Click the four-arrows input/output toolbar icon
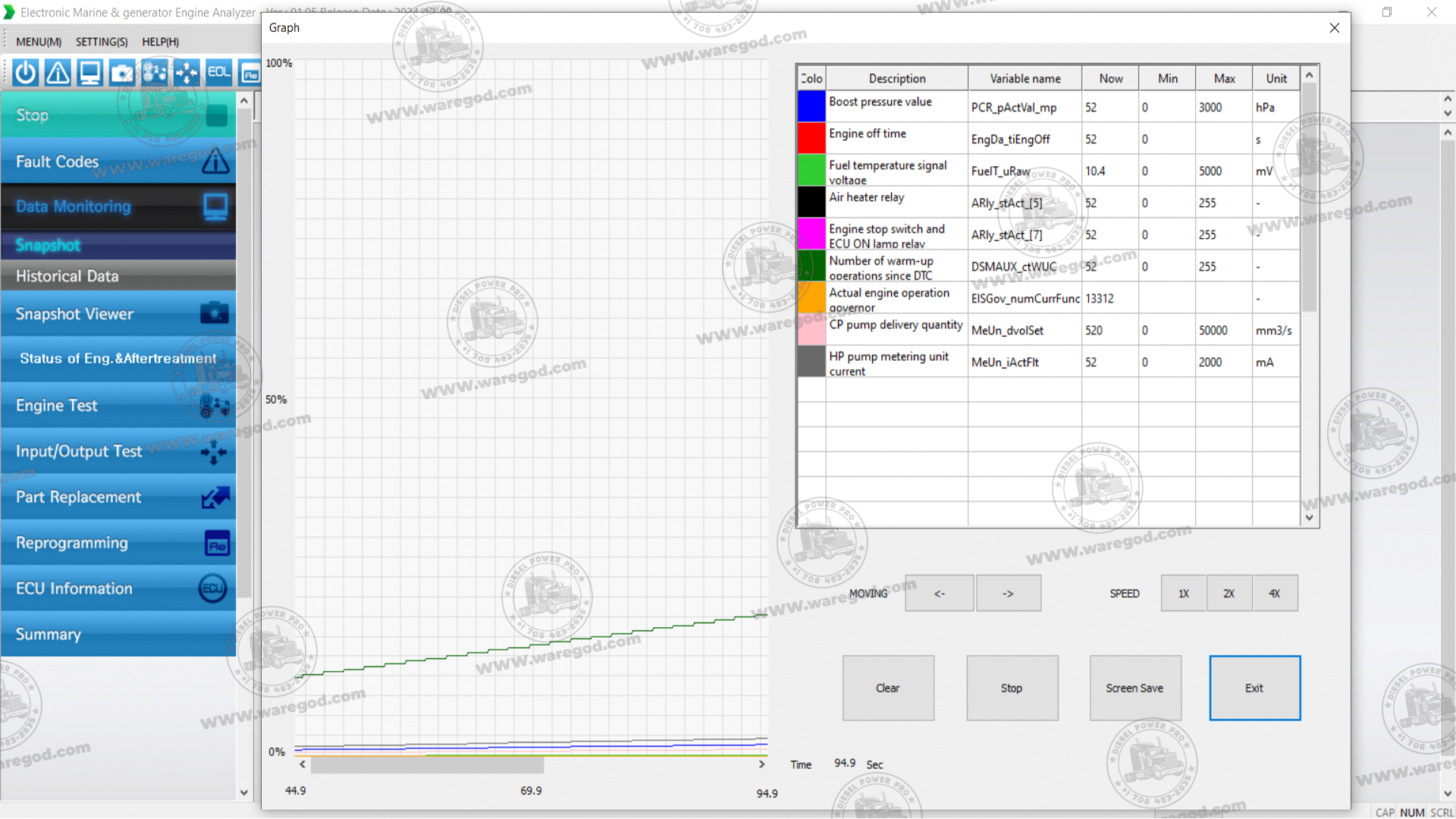 pyautogui.click(x=187, y=73)
